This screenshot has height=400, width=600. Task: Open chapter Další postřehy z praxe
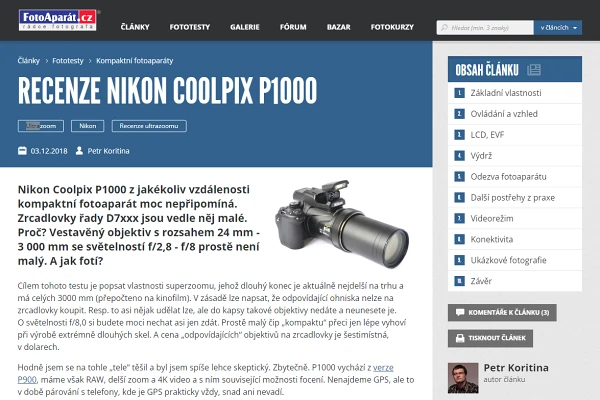point(515,198)
